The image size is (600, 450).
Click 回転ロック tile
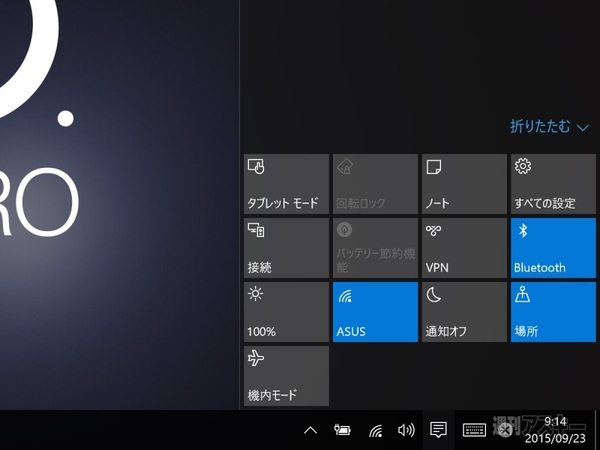pos(375,184)
